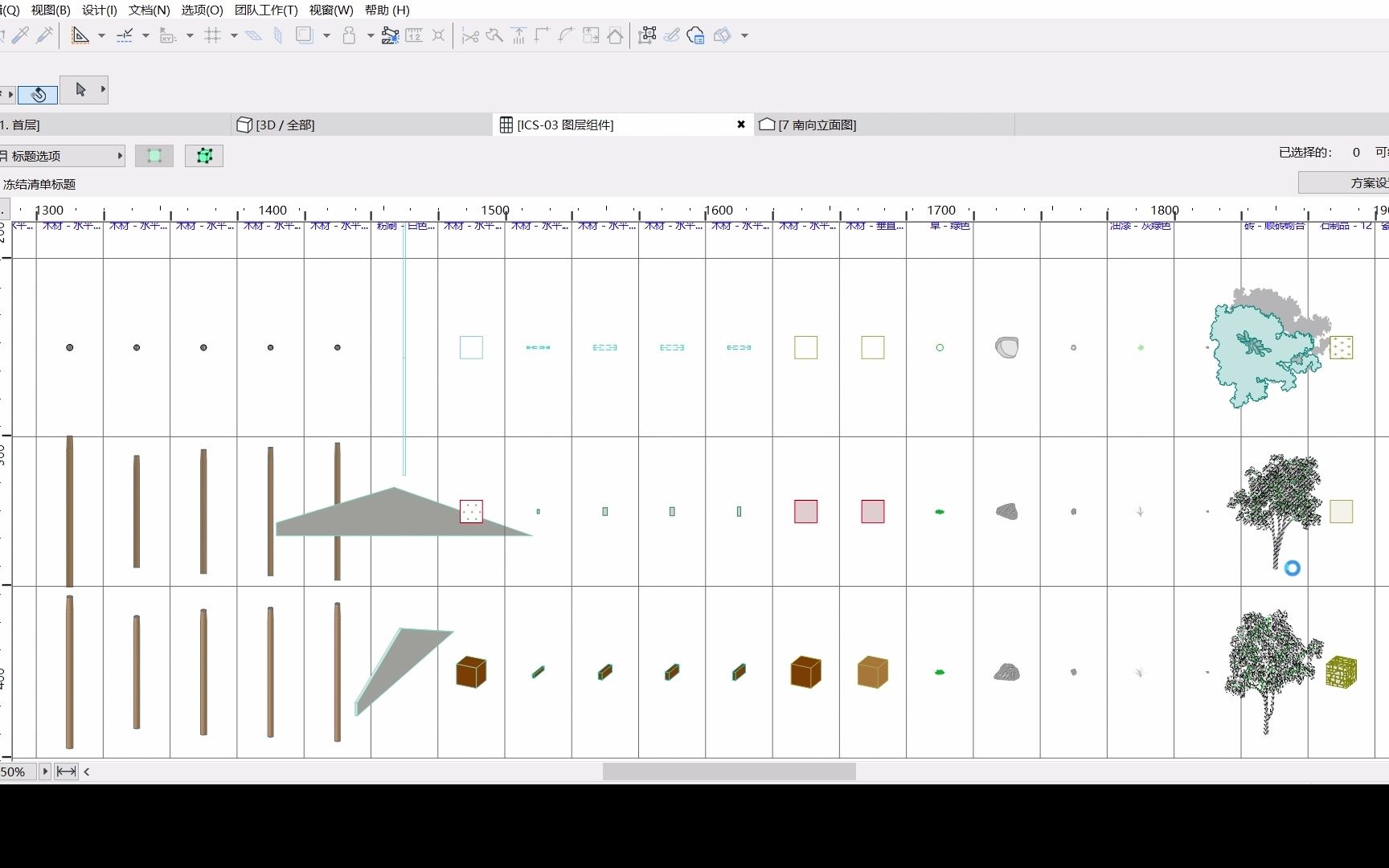
Task: Click the eyedropper pick-up parameters icon
Action: [22, 35]
